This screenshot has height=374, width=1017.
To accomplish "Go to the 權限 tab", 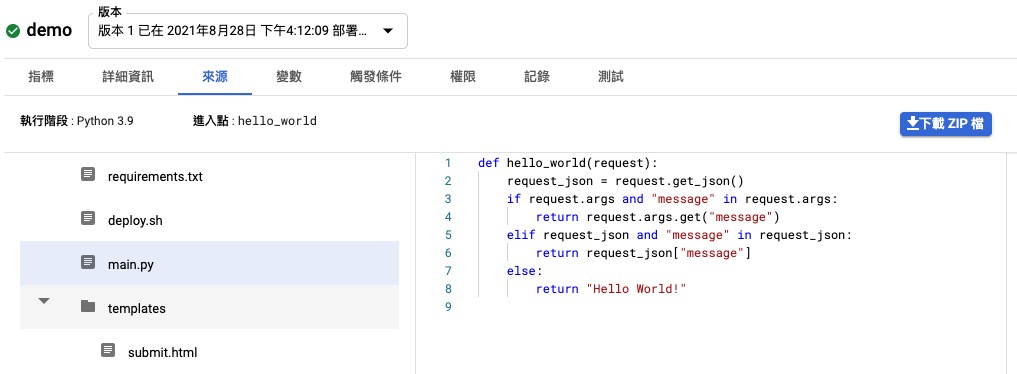I will pos(463,76).
